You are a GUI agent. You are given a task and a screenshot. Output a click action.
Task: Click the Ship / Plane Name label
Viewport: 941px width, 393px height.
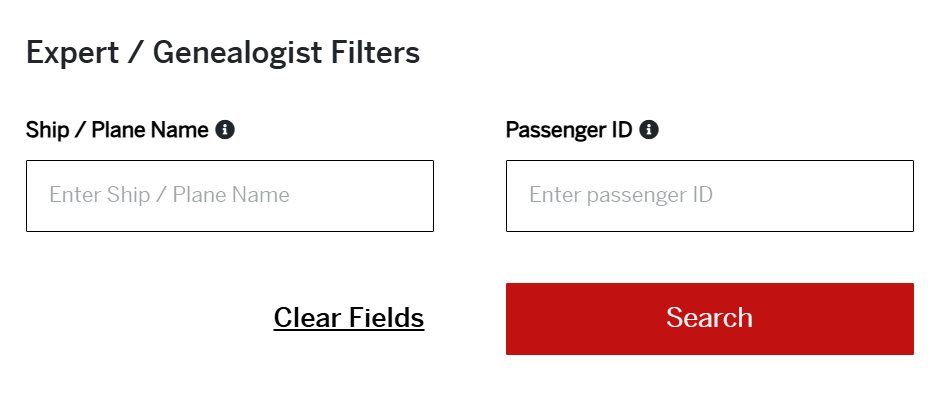[117, 130]
